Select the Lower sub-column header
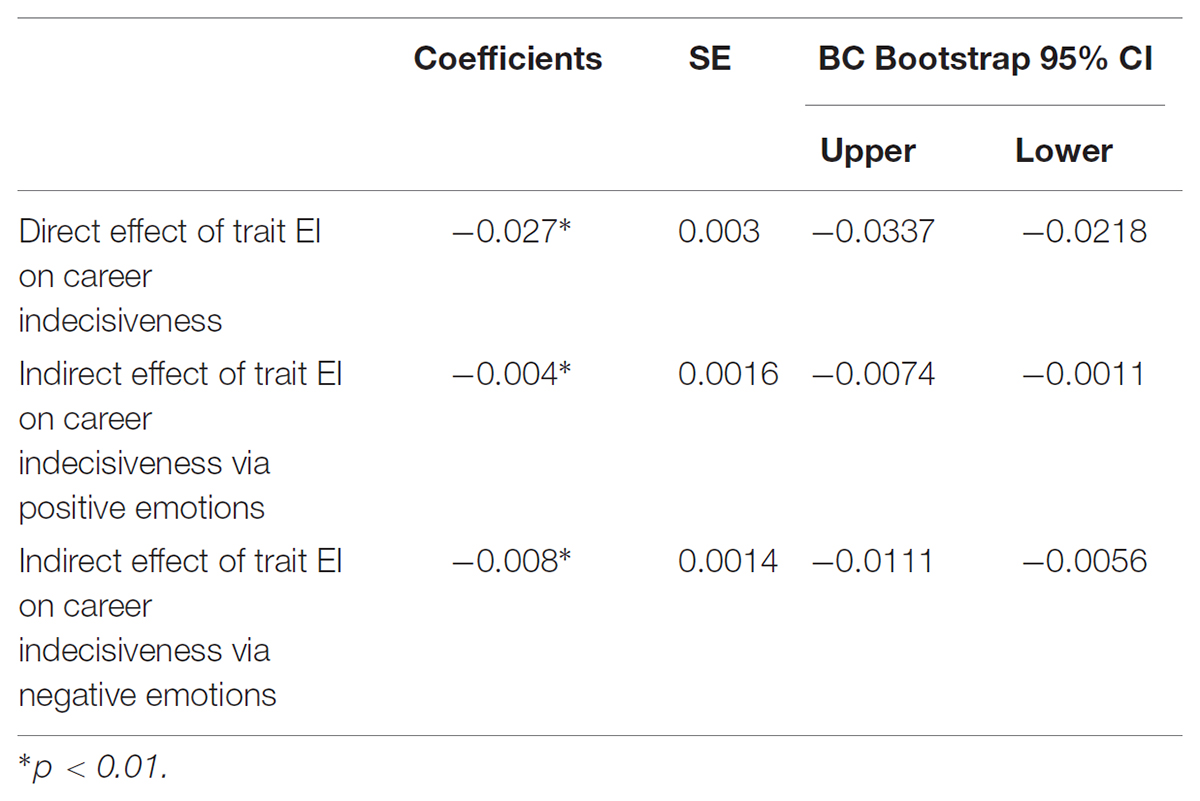Image resolution: width=1200 pixels, height=801 pixels. 1064,151
